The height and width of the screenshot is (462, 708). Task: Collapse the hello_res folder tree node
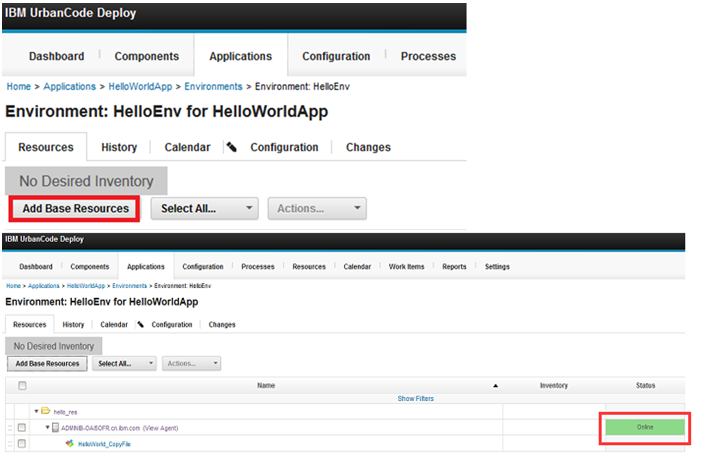tap(37, 411)
